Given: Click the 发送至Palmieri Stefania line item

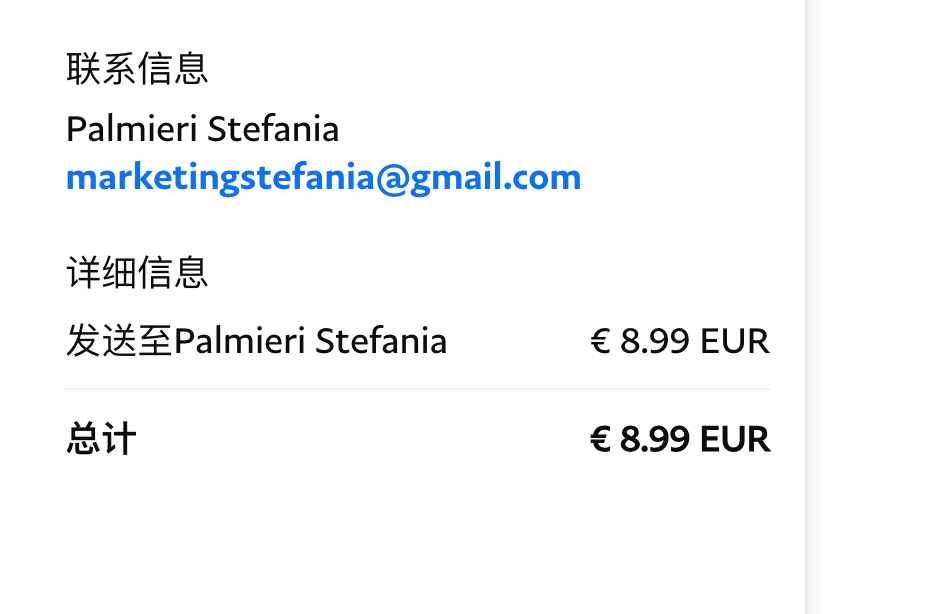Looking at the screenshot, I should click(x=256, y=342).
